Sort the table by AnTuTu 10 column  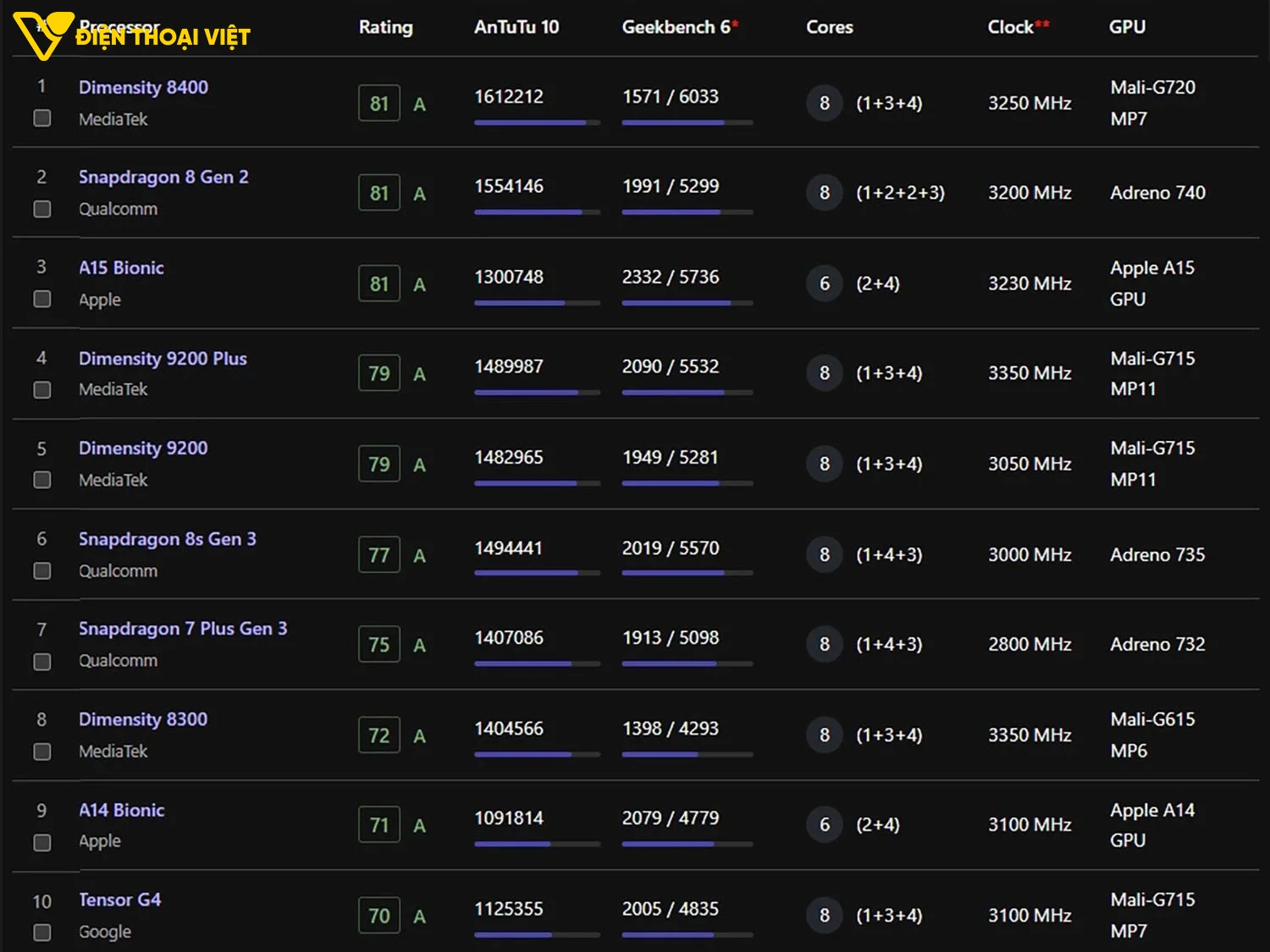[516, 27]
